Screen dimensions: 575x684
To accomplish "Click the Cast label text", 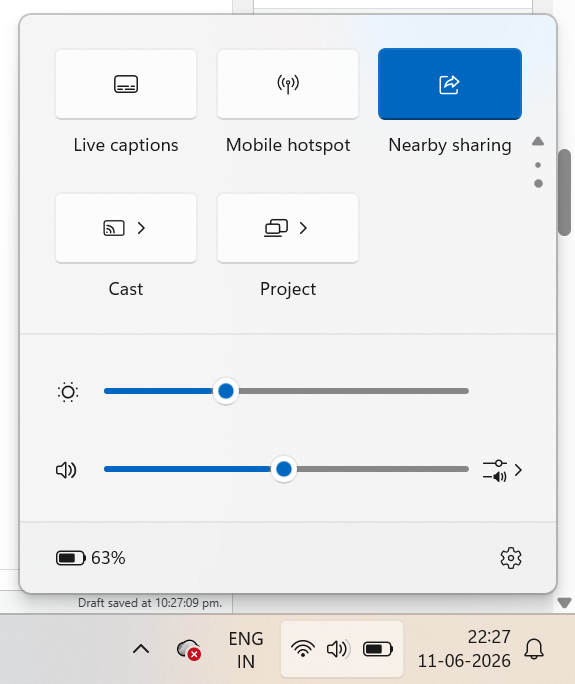I will 126,289.
